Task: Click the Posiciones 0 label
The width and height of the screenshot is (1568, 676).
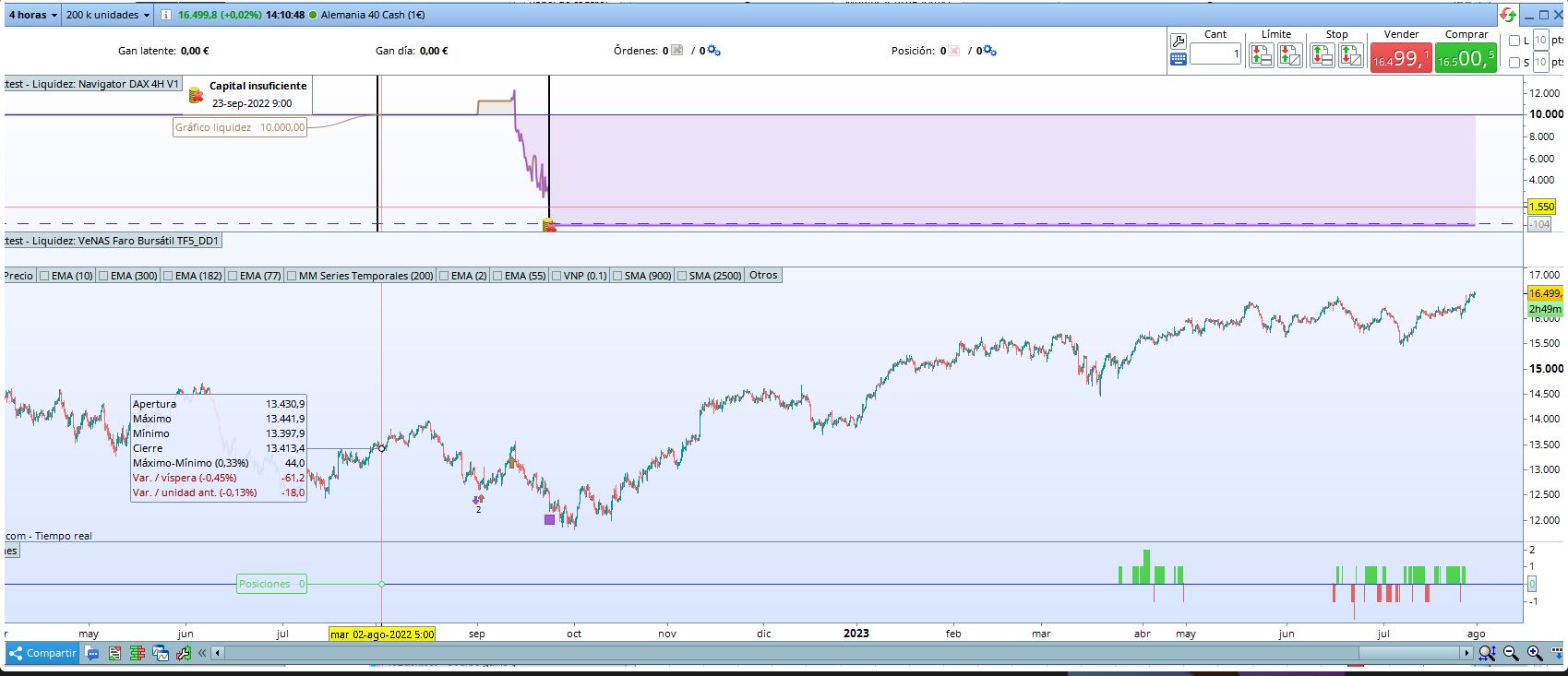Action: pyautogui.click(x=271, y=584)
